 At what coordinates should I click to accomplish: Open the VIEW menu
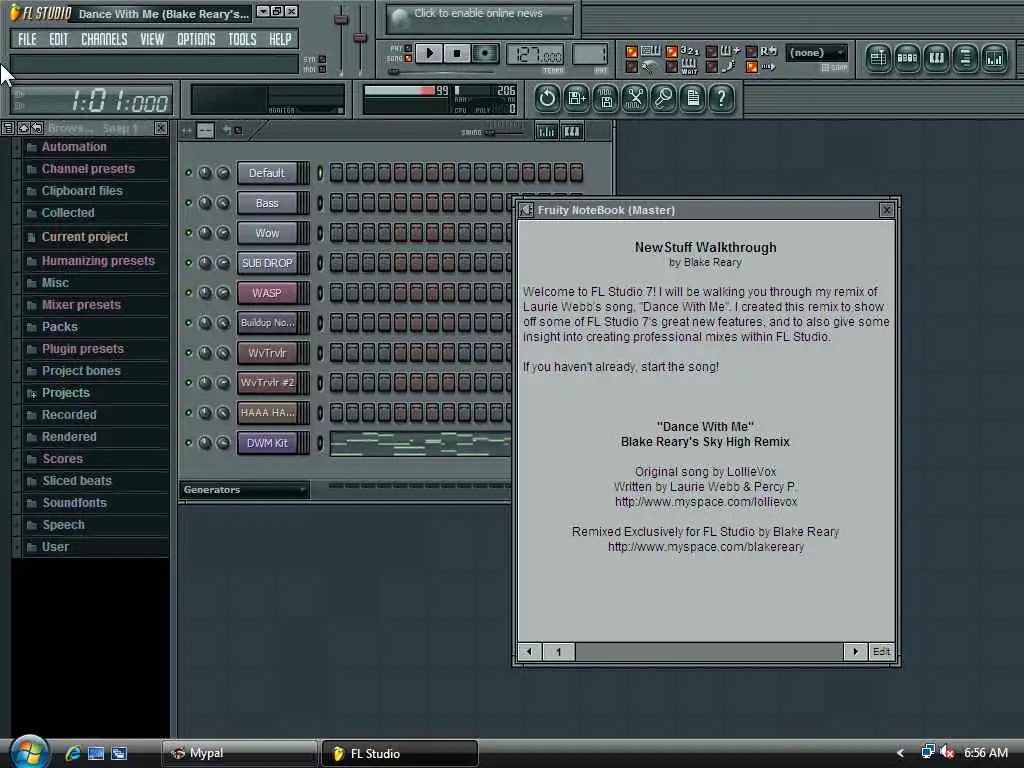click(152, 39)
